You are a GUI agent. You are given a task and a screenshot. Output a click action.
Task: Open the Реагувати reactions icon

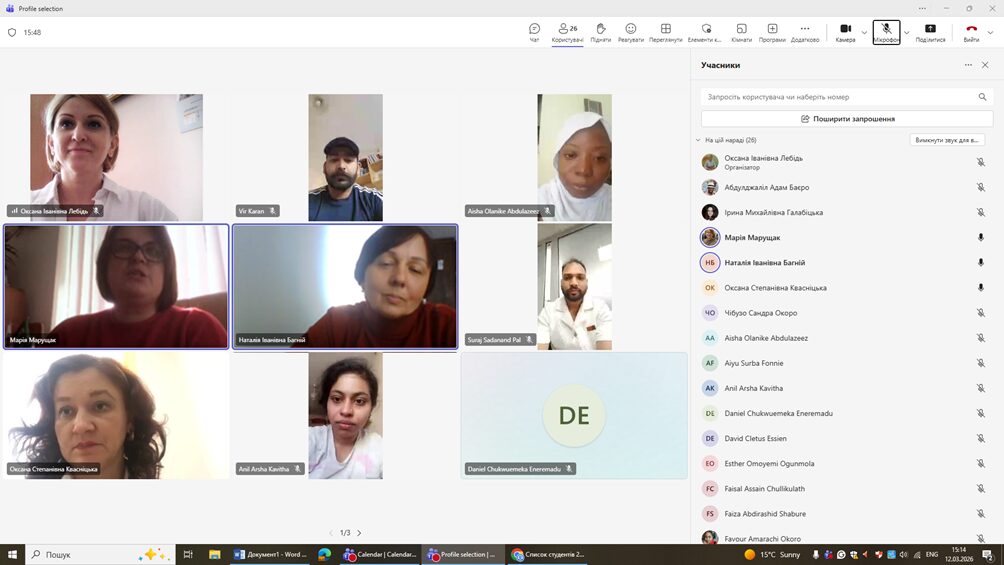pos(630,29)
